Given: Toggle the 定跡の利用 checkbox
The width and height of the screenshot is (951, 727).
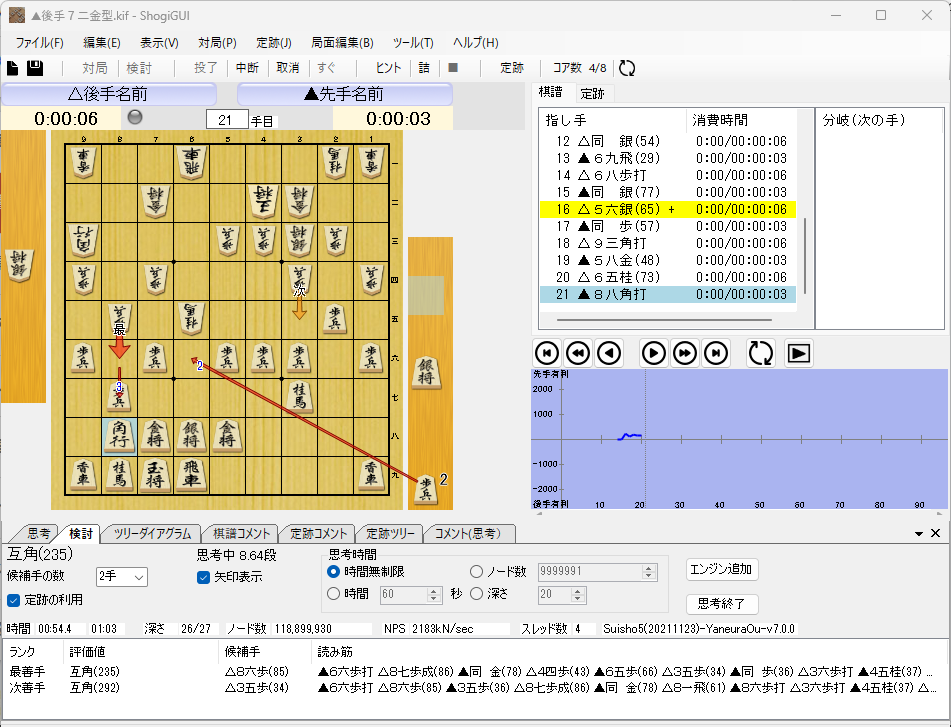Looking at the screenshot, I should tap(13, 600).
